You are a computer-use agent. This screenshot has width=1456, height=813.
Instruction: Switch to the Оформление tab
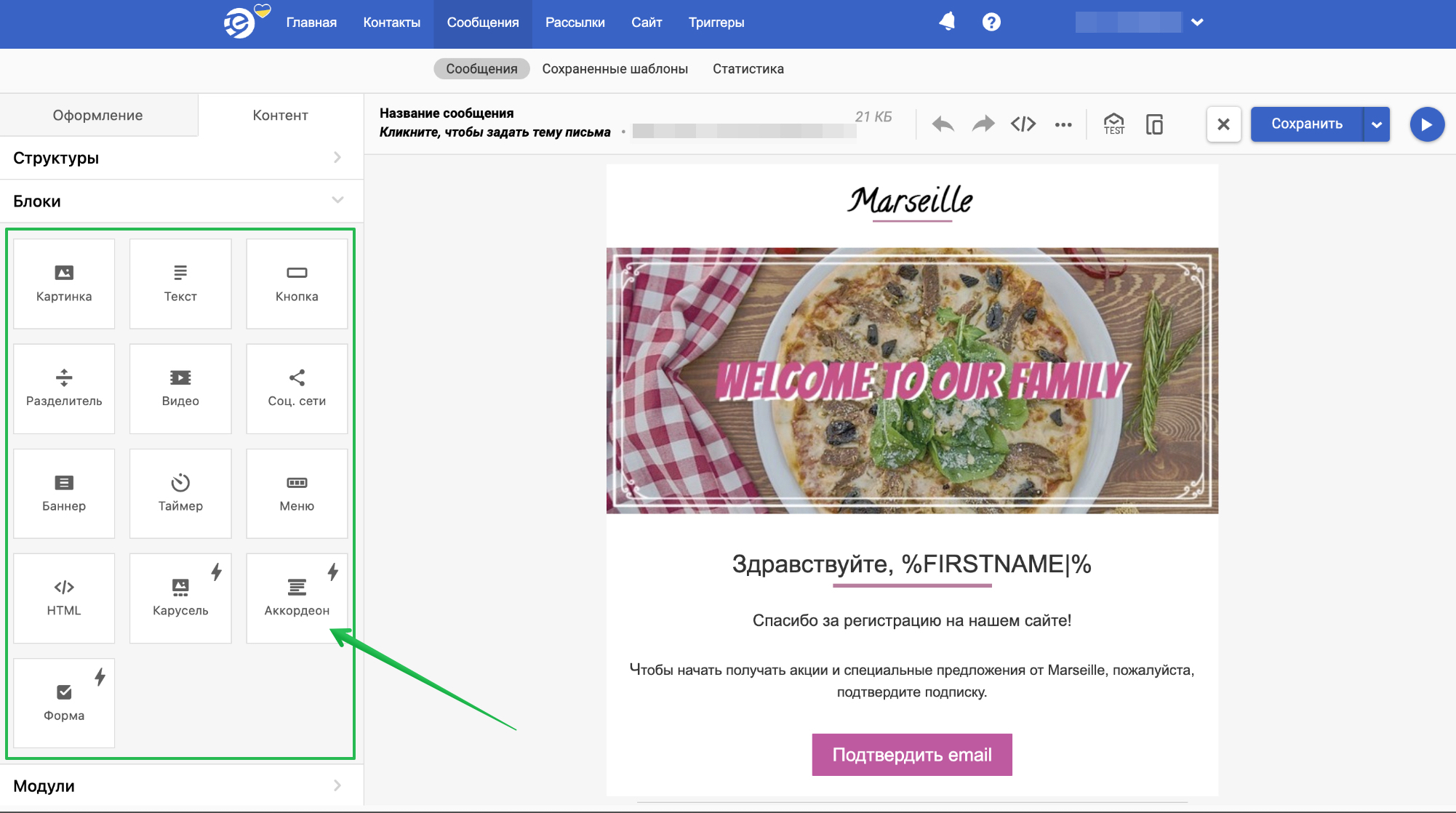[x=98, y=115]
